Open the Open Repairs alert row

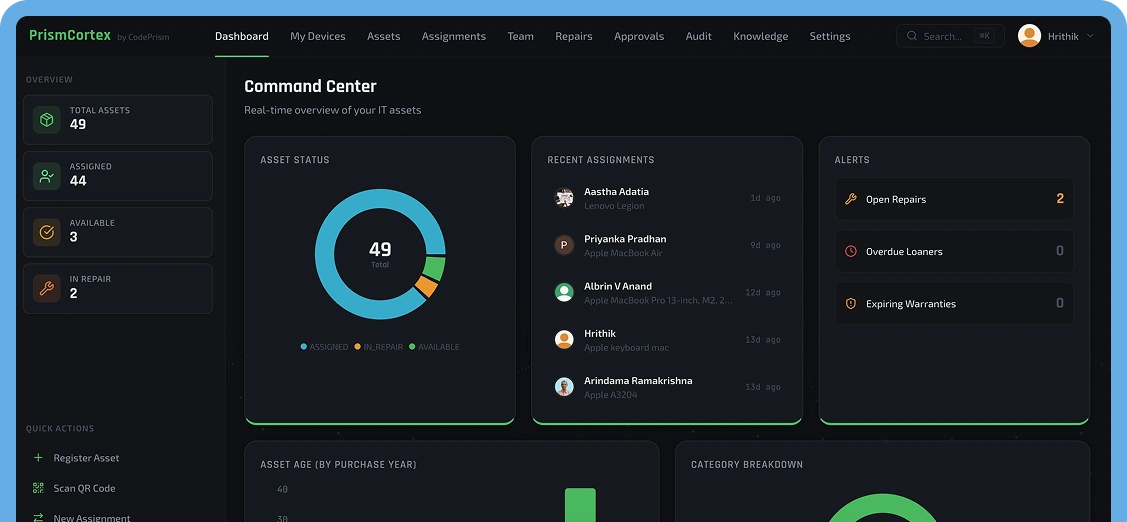(x=954, y=199)
